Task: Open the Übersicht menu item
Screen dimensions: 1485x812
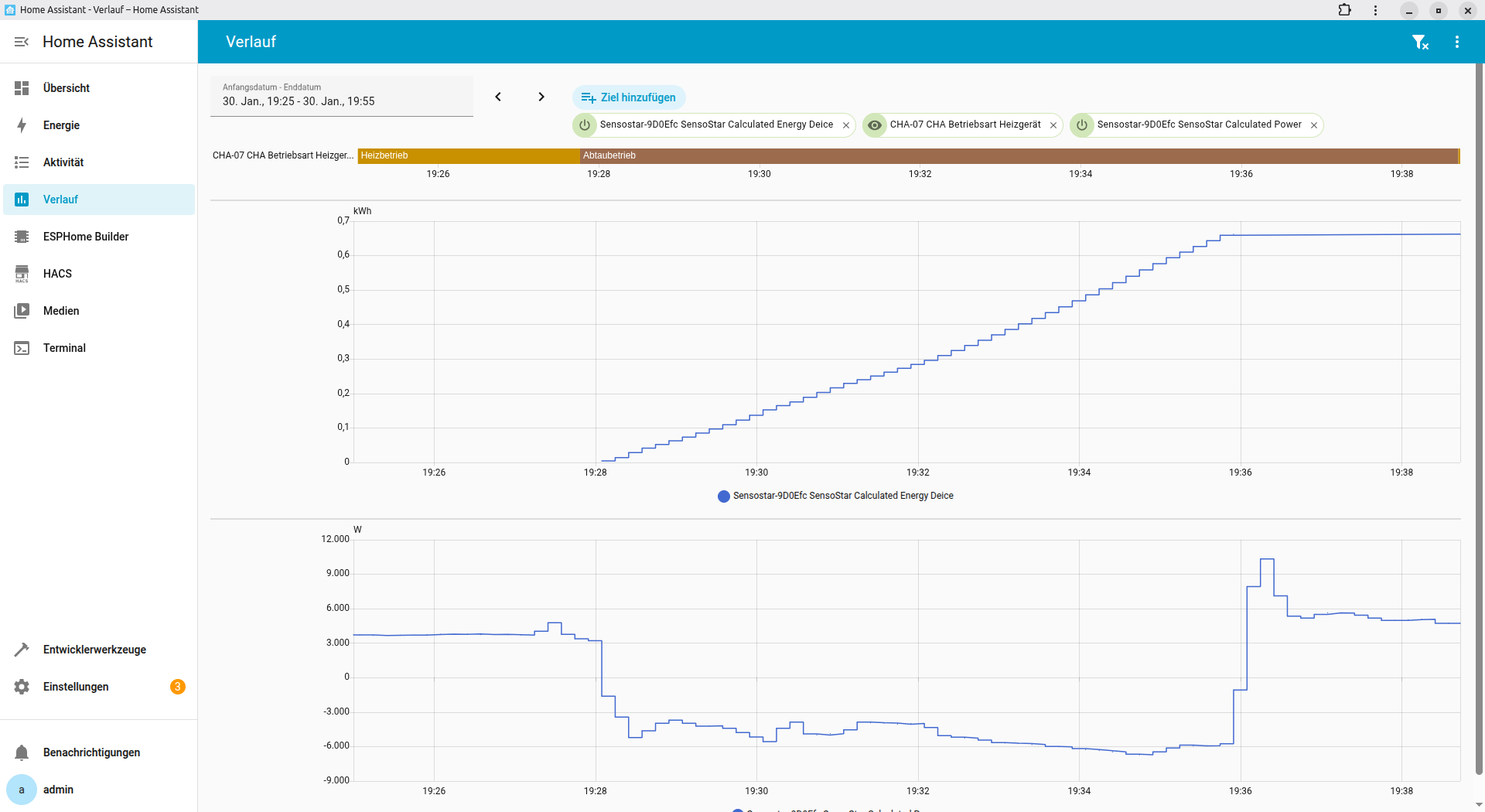Action: point(67,88)
